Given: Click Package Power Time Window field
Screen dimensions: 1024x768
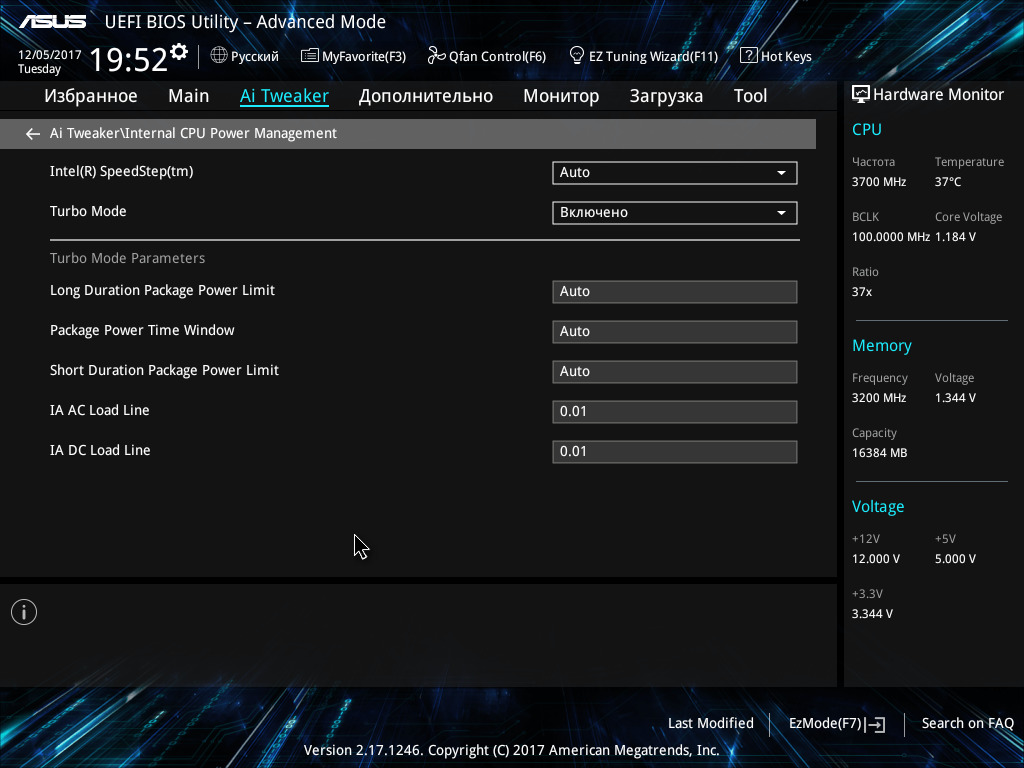Looking at the screenshot, I should click(675, 332).
